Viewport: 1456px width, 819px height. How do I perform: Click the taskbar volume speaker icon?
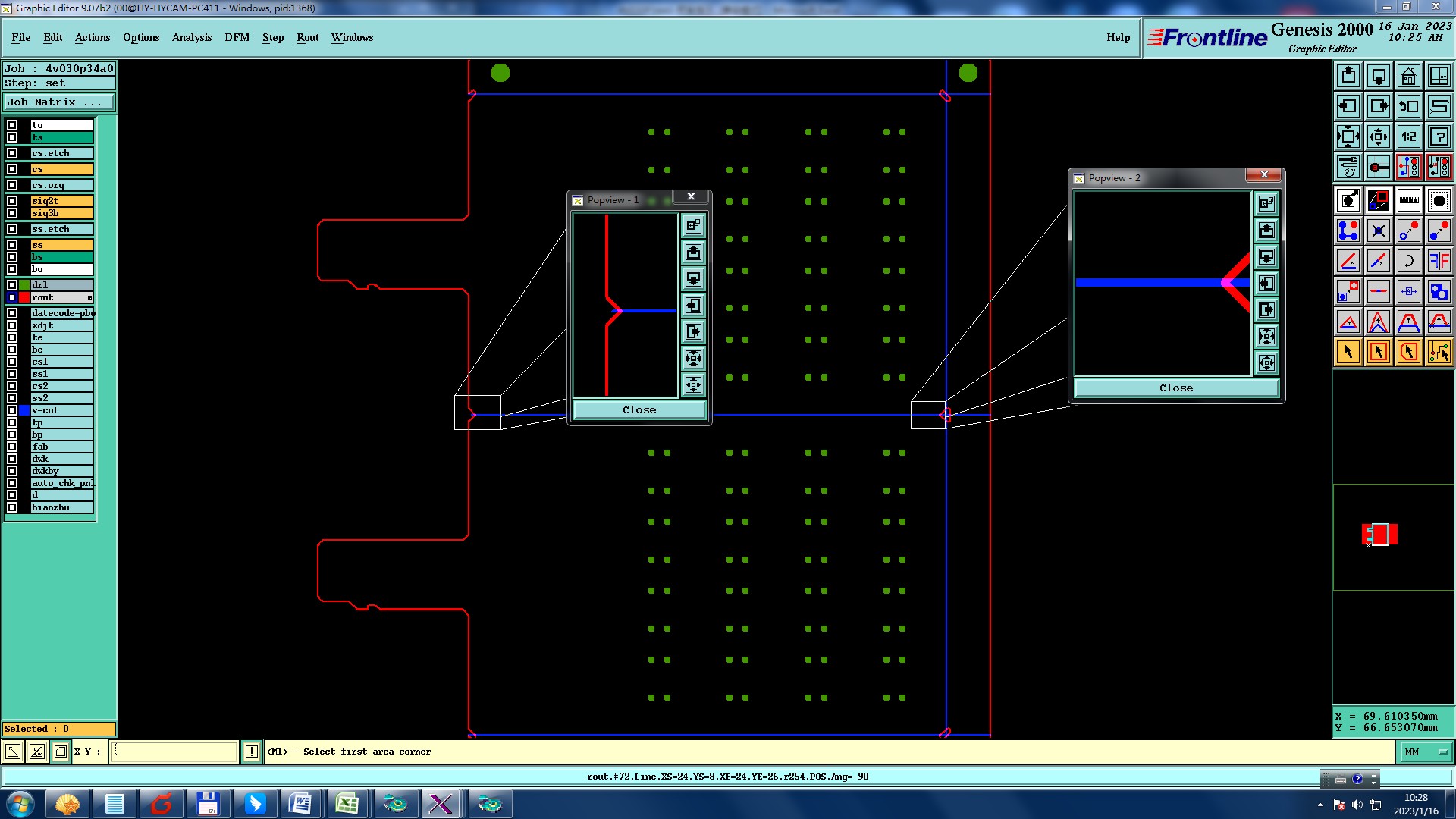coord(1357,805)
